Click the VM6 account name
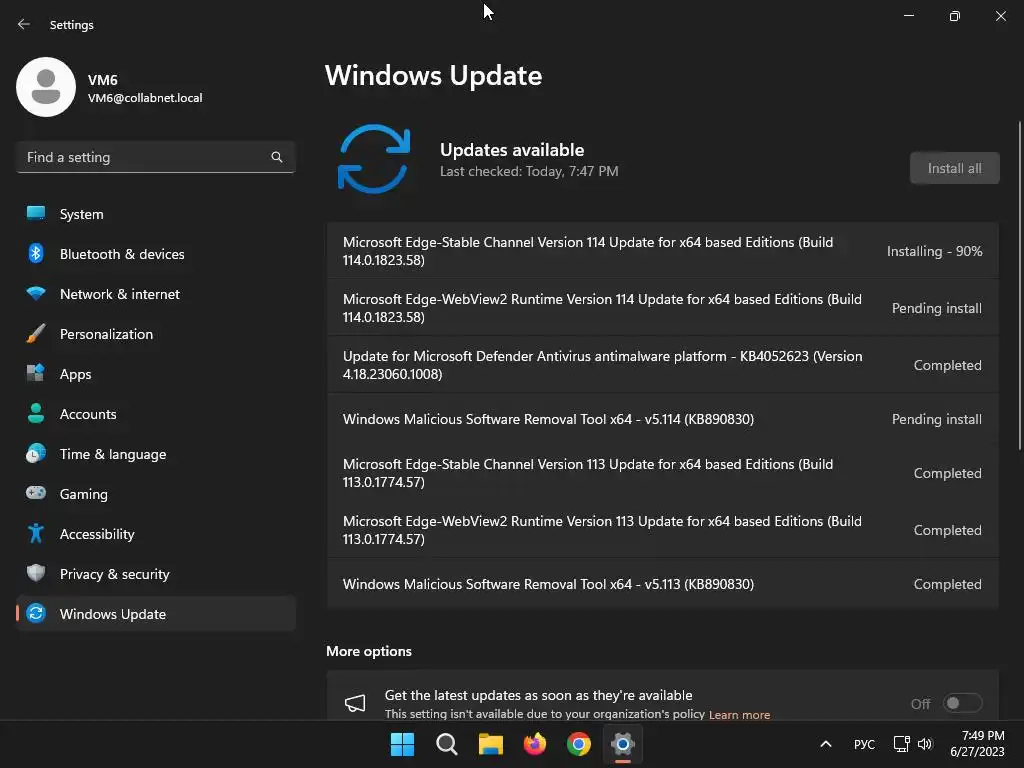The height and width of the screenshot is (768, 1024). click(x=103, y=80)
